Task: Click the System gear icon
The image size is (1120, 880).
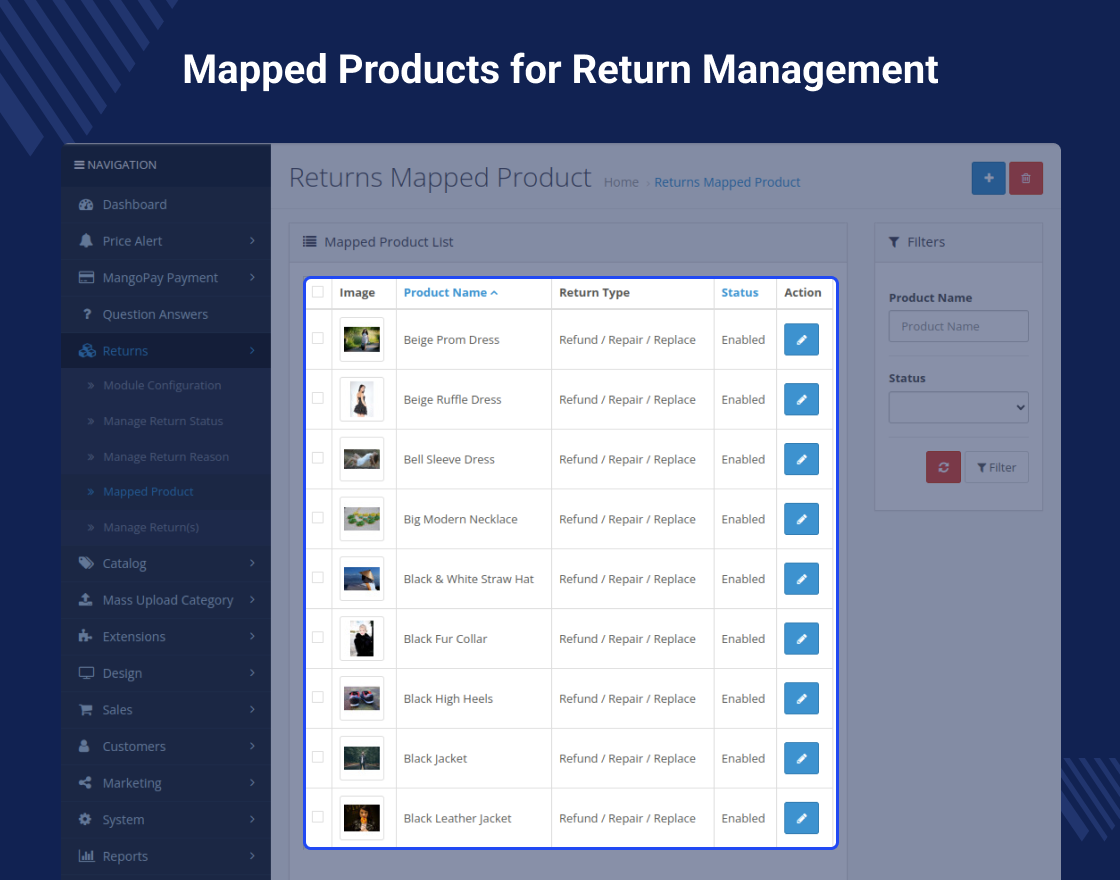Action: click(x=85, y=819)
